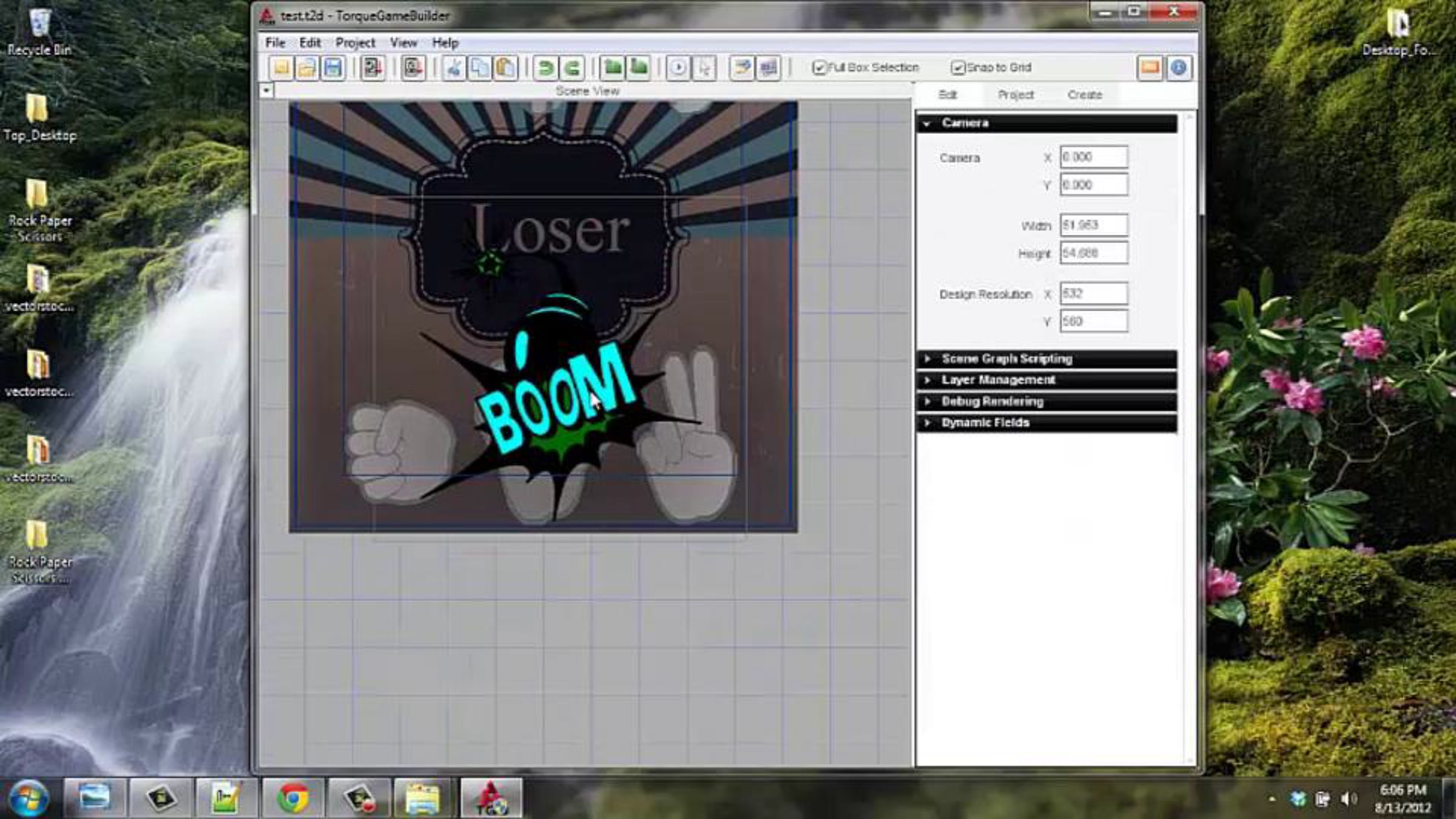
Task: Open the Scene View dropdown arrow
Action: (x=266, y=90)
